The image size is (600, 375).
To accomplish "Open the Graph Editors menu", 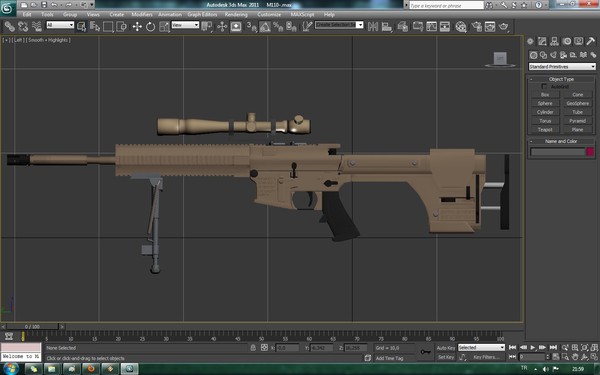I will (x=202, y=15).
